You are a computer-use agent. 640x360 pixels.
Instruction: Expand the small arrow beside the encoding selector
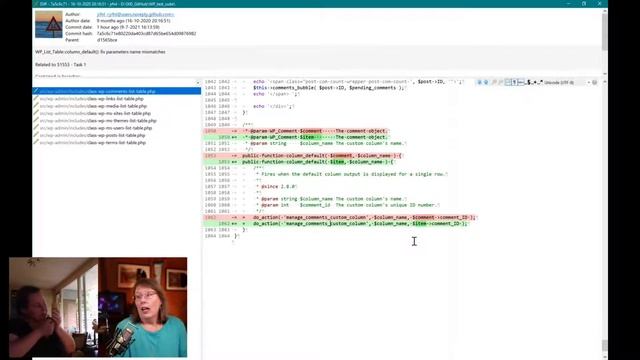pos(589,82)
